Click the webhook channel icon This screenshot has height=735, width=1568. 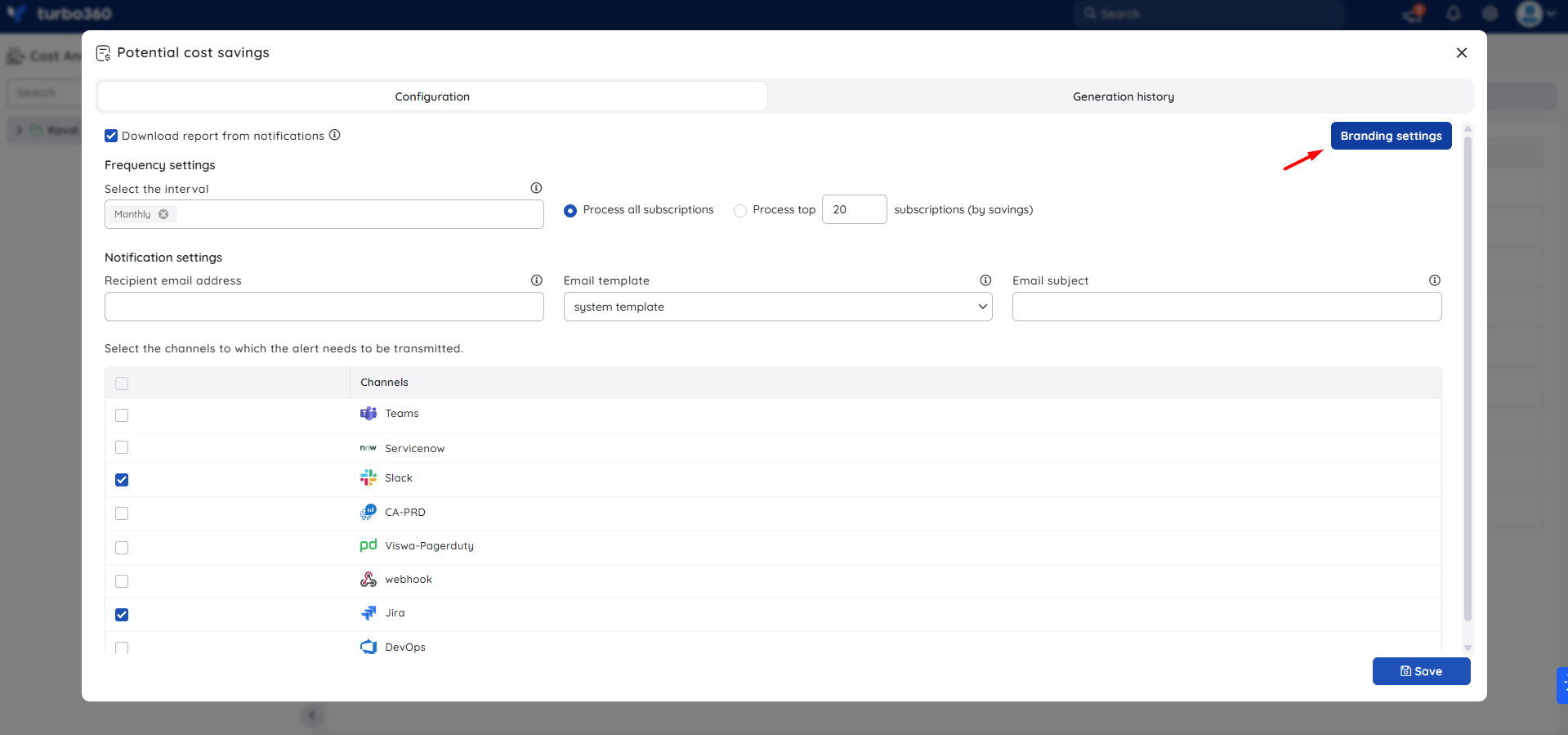369,580
